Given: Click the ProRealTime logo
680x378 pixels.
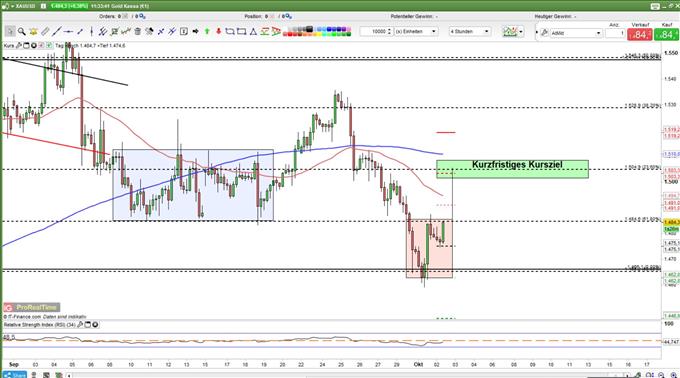Looking at the screenshot, I should coord(32,307).
